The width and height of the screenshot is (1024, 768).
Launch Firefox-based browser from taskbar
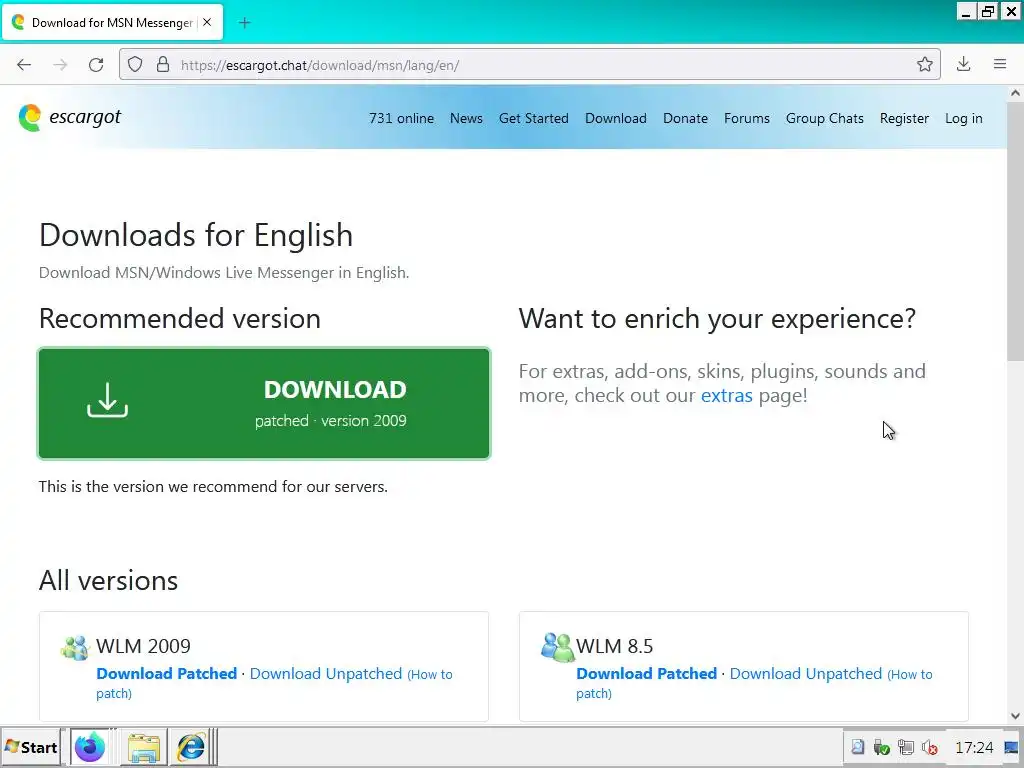89,747
